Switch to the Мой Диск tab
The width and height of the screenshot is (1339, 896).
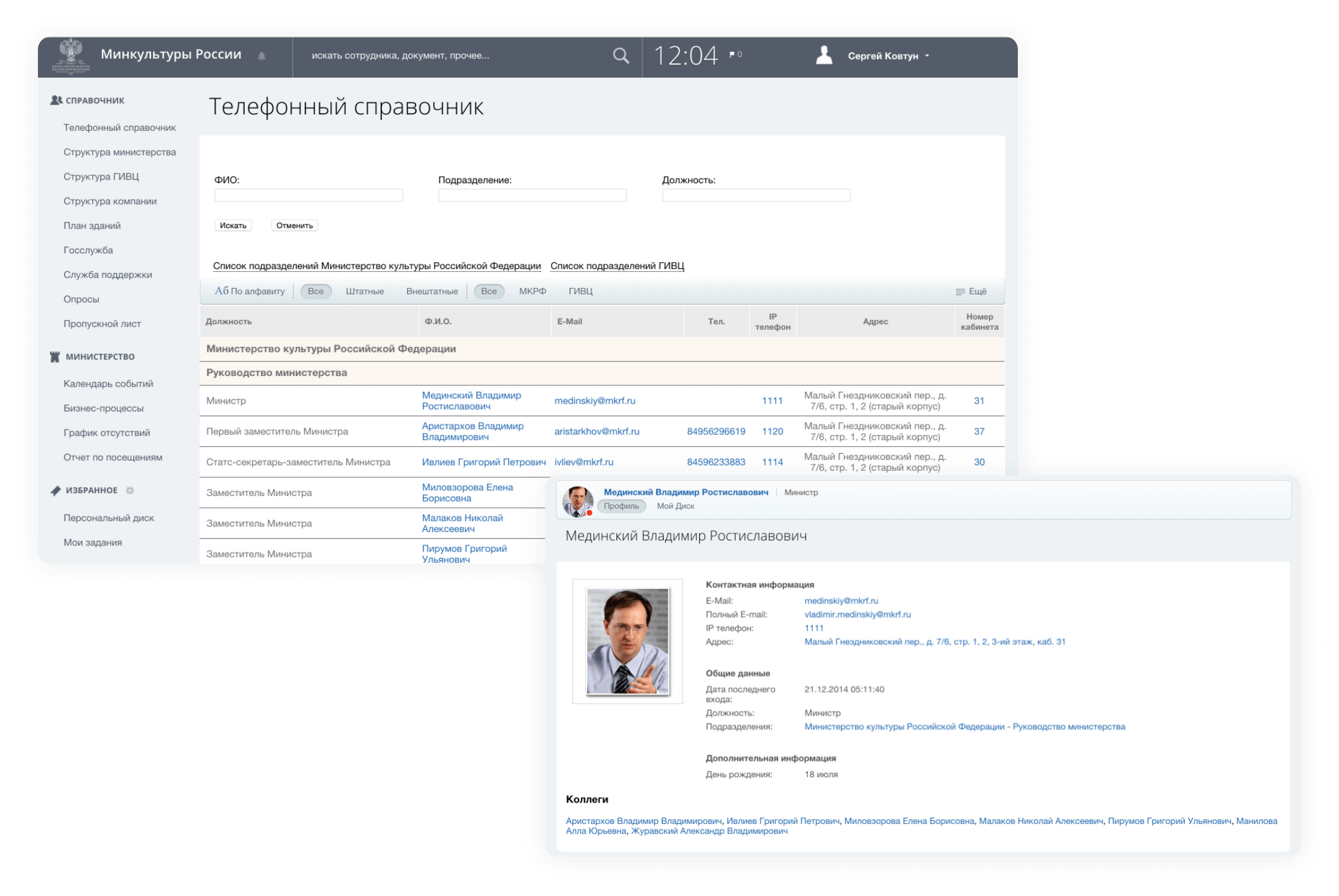(675, 506)
